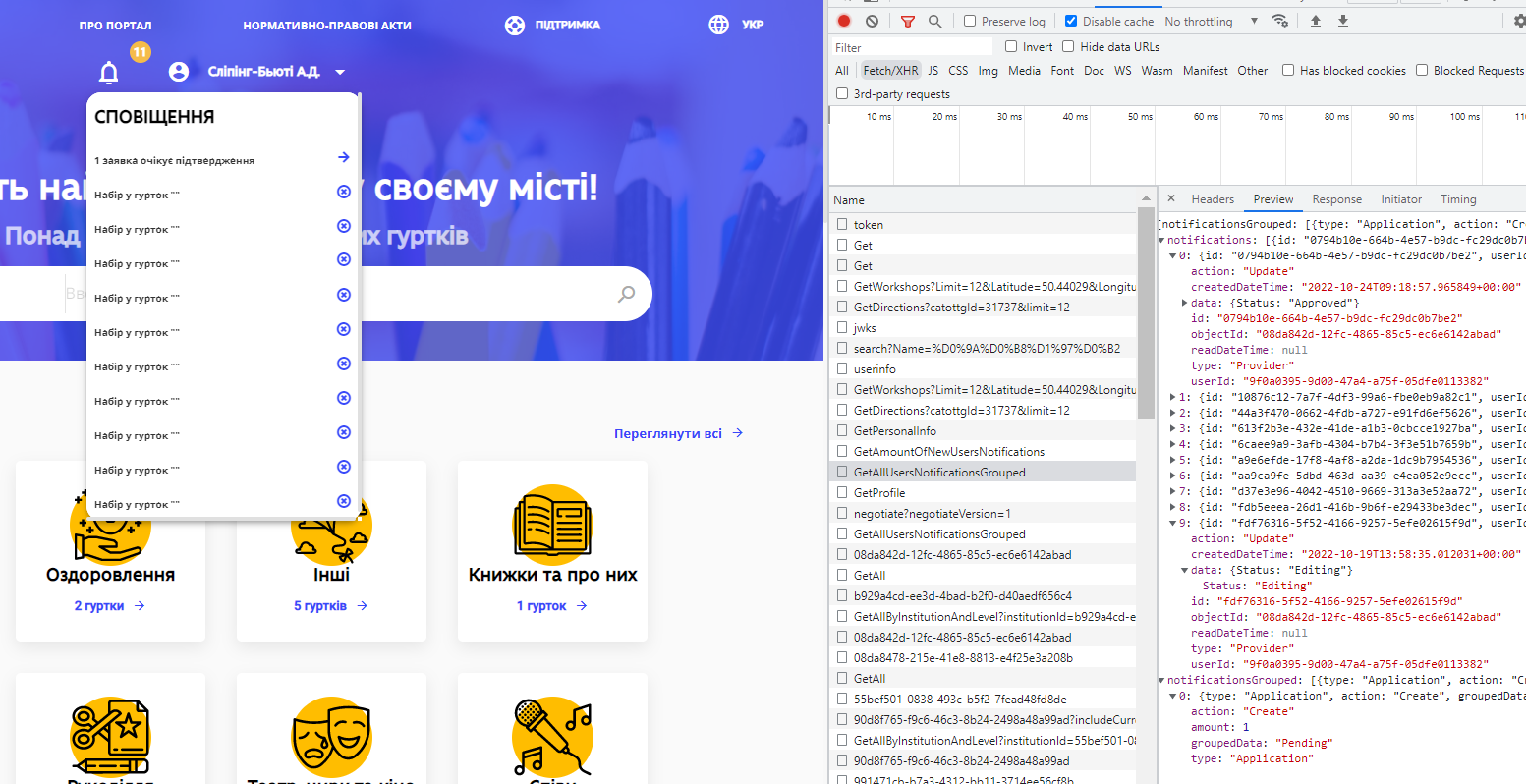Click the user profile icon
The height and width of the screenshot is (784, 1526).
(x=178, y=71)
